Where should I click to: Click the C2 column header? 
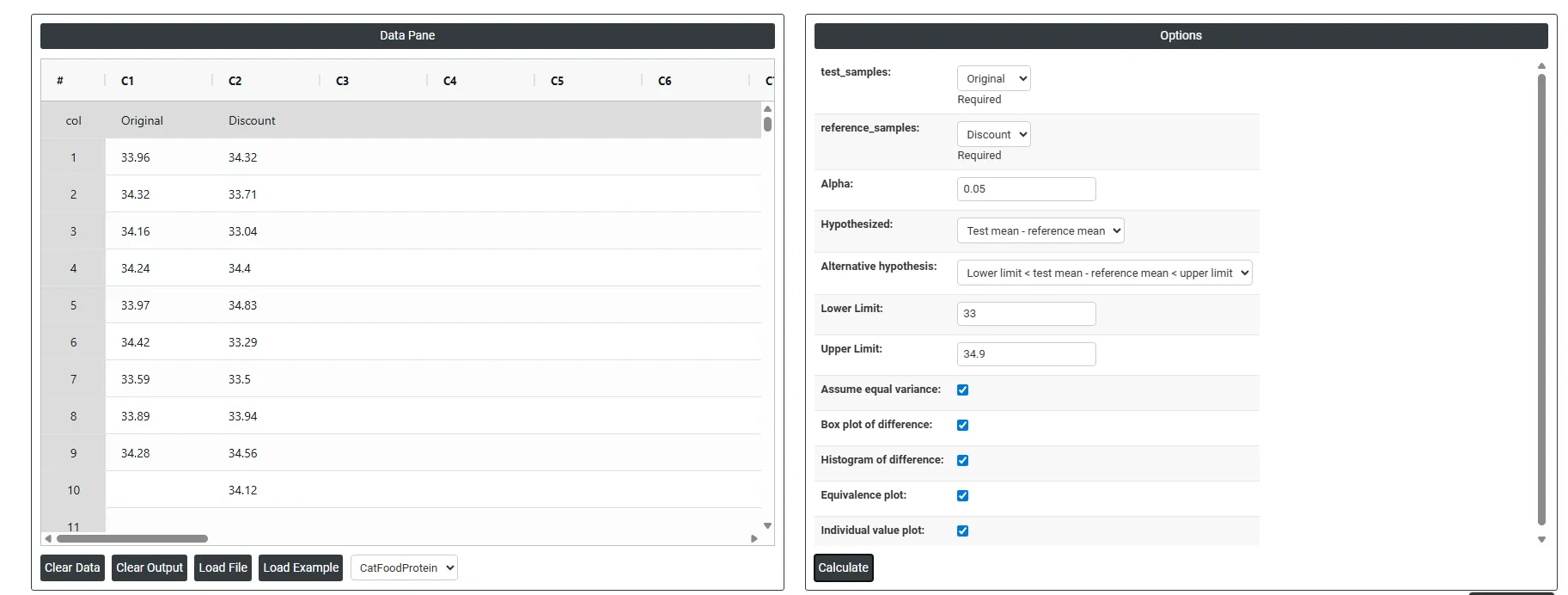(266, 81)
